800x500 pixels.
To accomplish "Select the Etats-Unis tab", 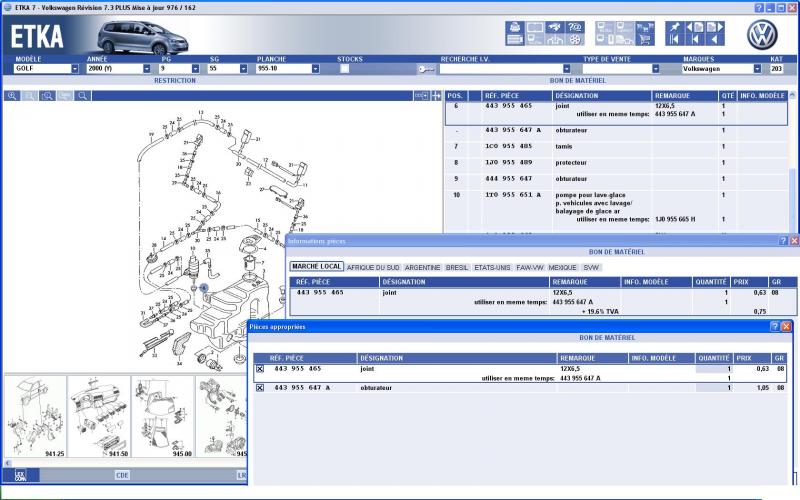I will point(492,267).
